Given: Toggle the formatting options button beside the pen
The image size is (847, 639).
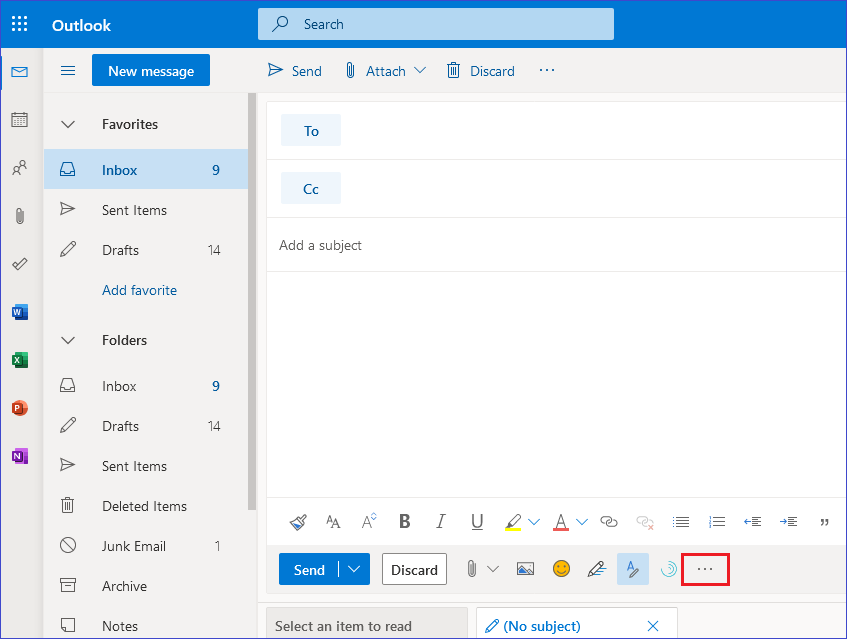Looking at the screenshot, I should tap(632, 569).
